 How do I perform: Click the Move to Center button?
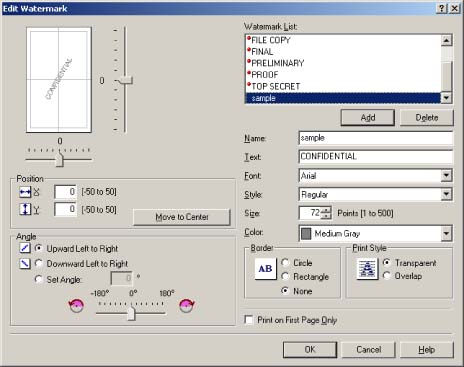tap(182, 217)
